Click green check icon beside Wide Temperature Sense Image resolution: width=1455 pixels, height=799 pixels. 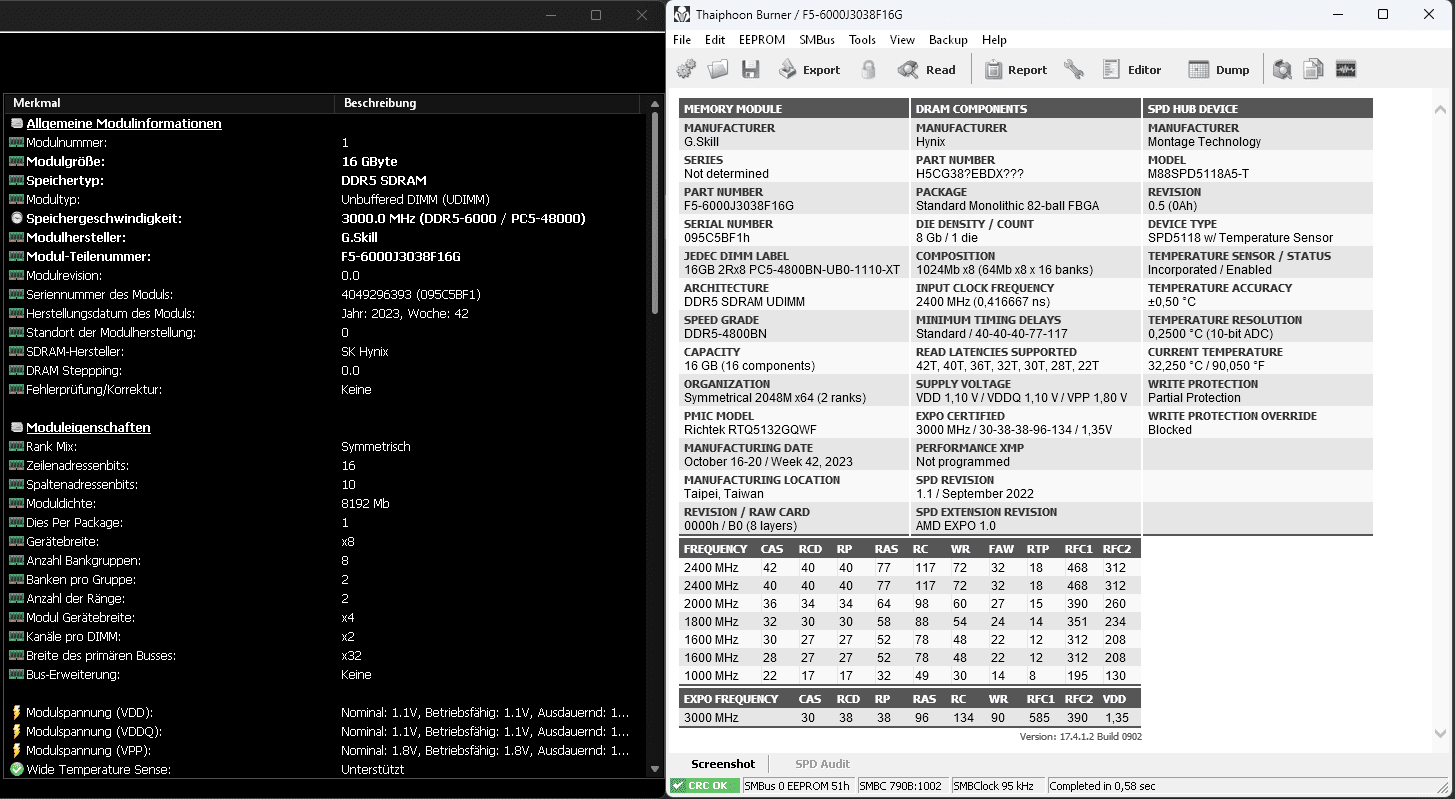(16, 770)
